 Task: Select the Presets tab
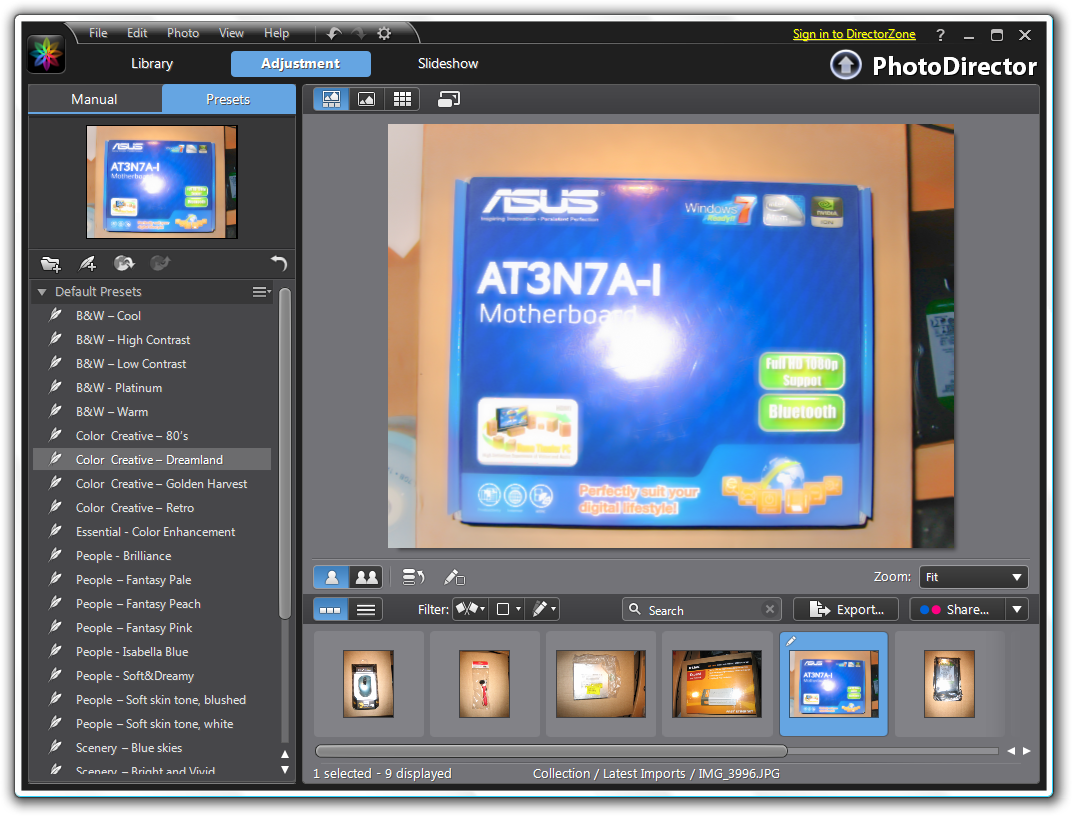228,99
